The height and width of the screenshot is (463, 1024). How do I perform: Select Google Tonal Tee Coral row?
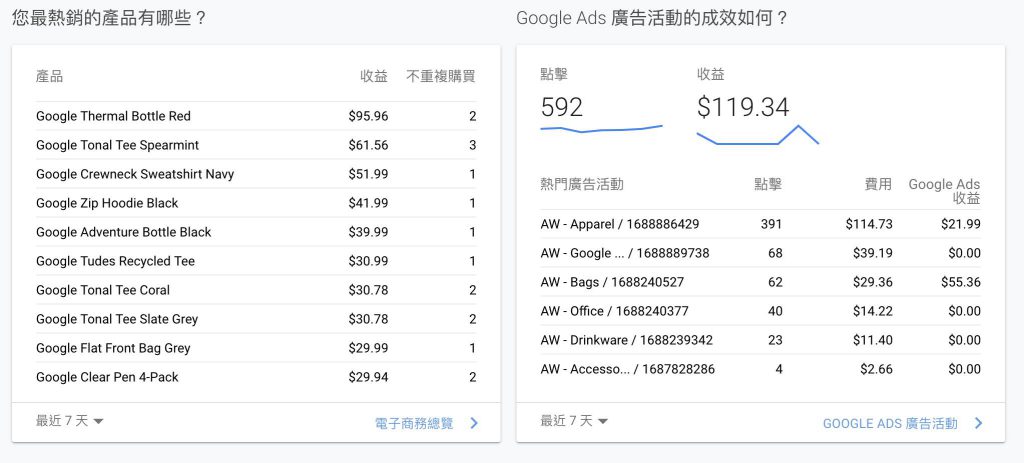tap(256, 290)
